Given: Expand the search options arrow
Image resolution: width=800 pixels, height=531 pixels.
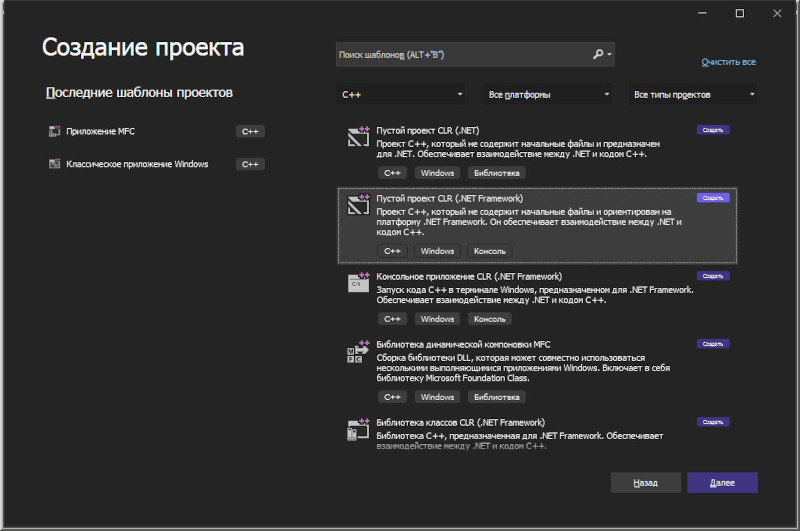Looking at the screenshot, I should point(609,54).
